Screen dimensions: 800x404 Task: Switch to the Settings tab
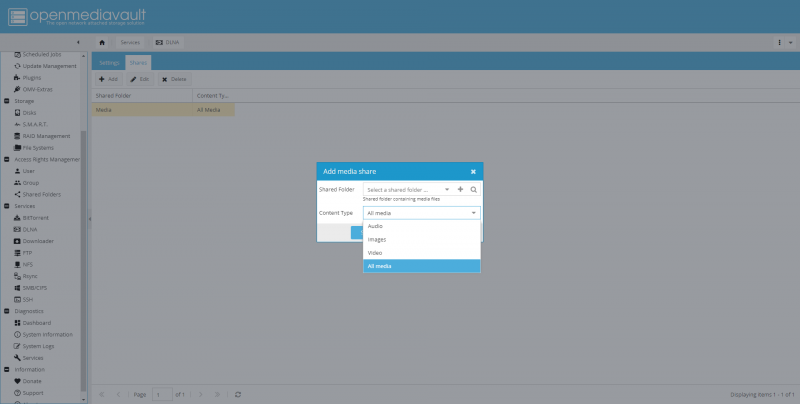click(109, 63)
